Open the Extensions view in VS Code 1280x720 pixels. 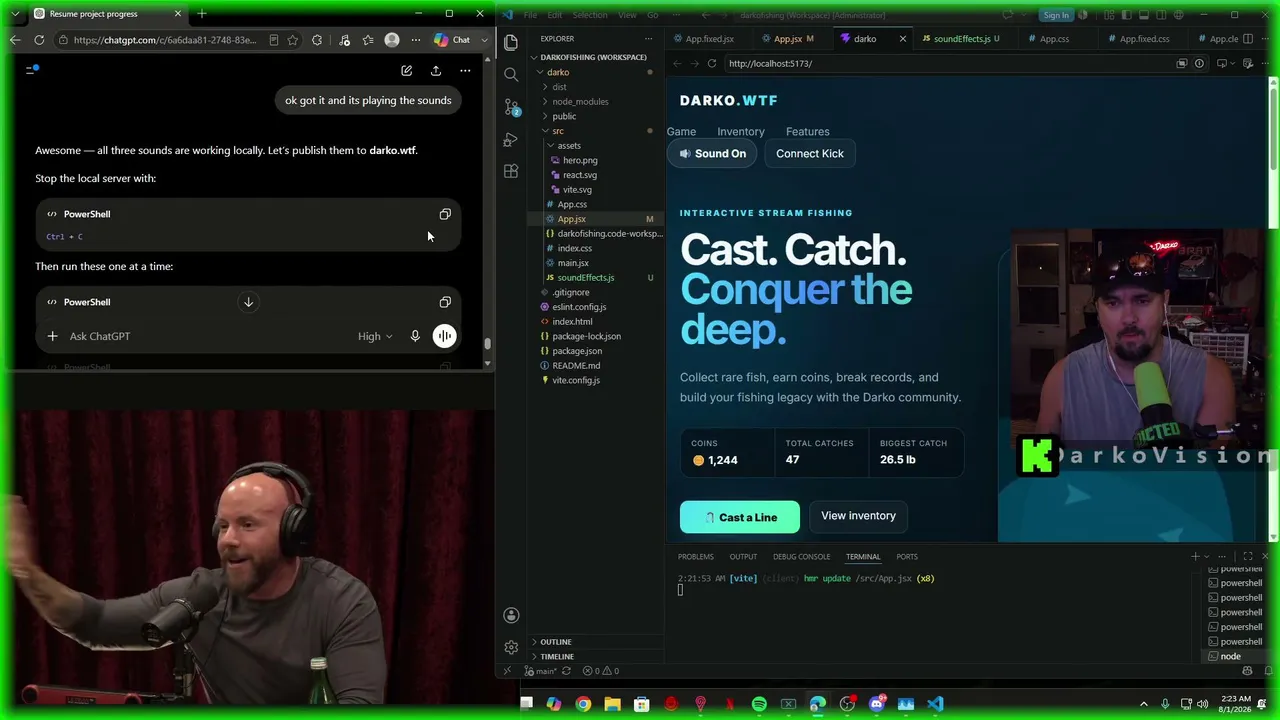[511, 171]
